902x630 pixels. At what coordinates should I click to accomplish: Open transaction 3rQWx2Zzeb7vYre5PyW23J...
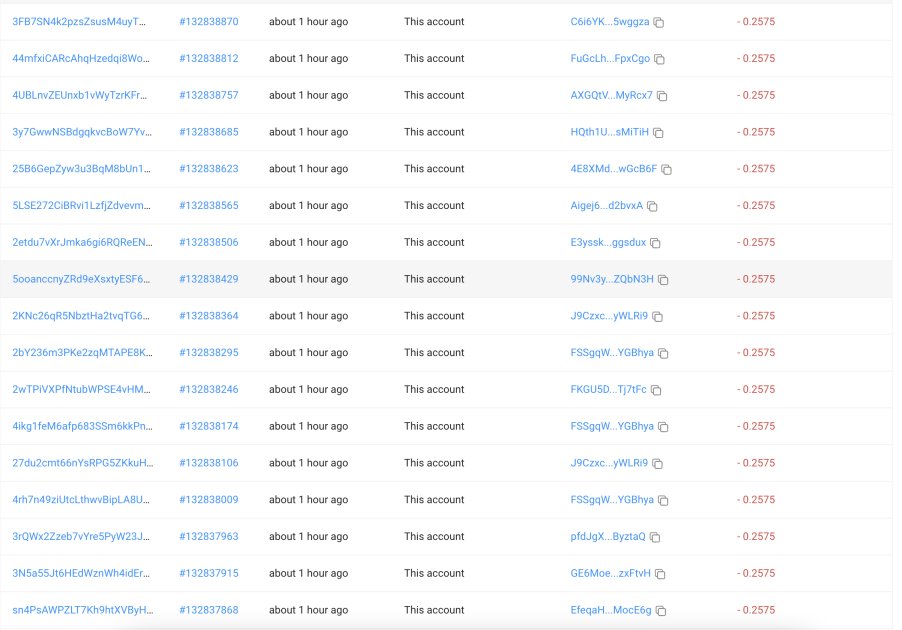click(x=81, y=537)
